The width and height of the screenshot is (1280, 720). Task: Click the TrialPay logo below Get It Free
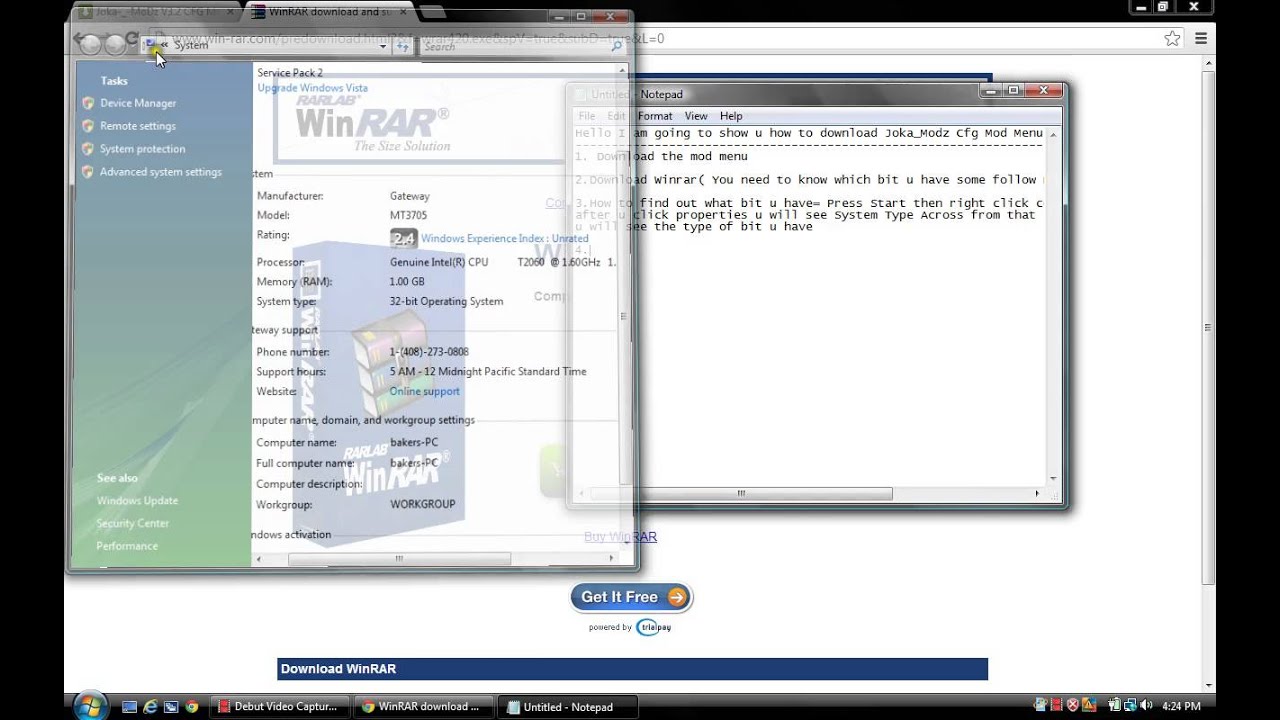653,627
